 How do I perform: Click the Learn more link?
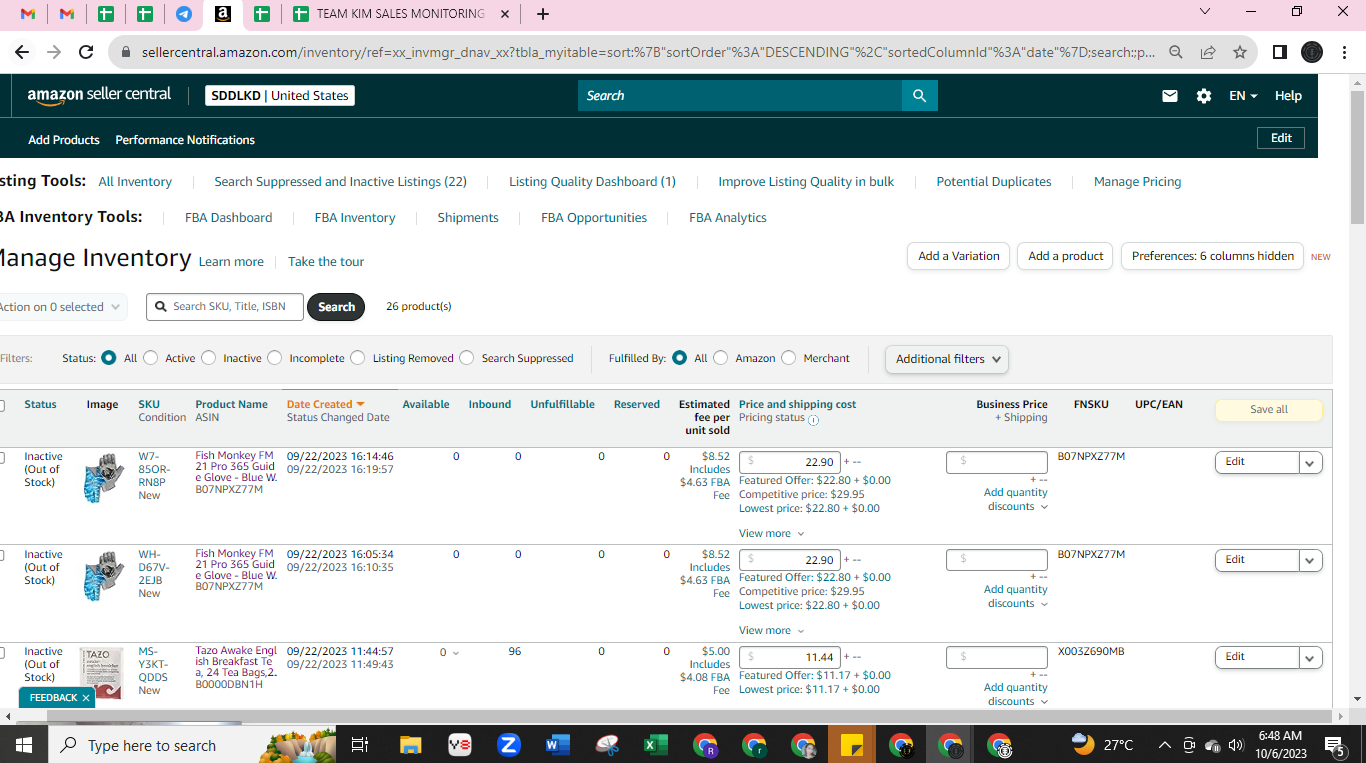[x=231, y=262]
